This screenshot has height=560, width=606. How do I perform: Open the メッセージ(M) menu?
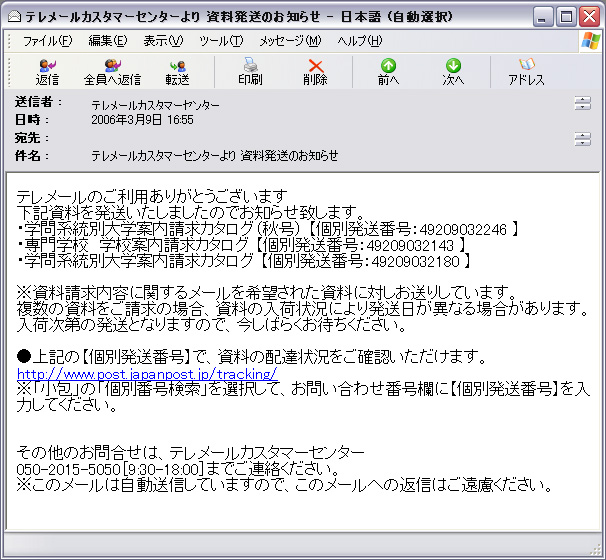pos(290,41)
